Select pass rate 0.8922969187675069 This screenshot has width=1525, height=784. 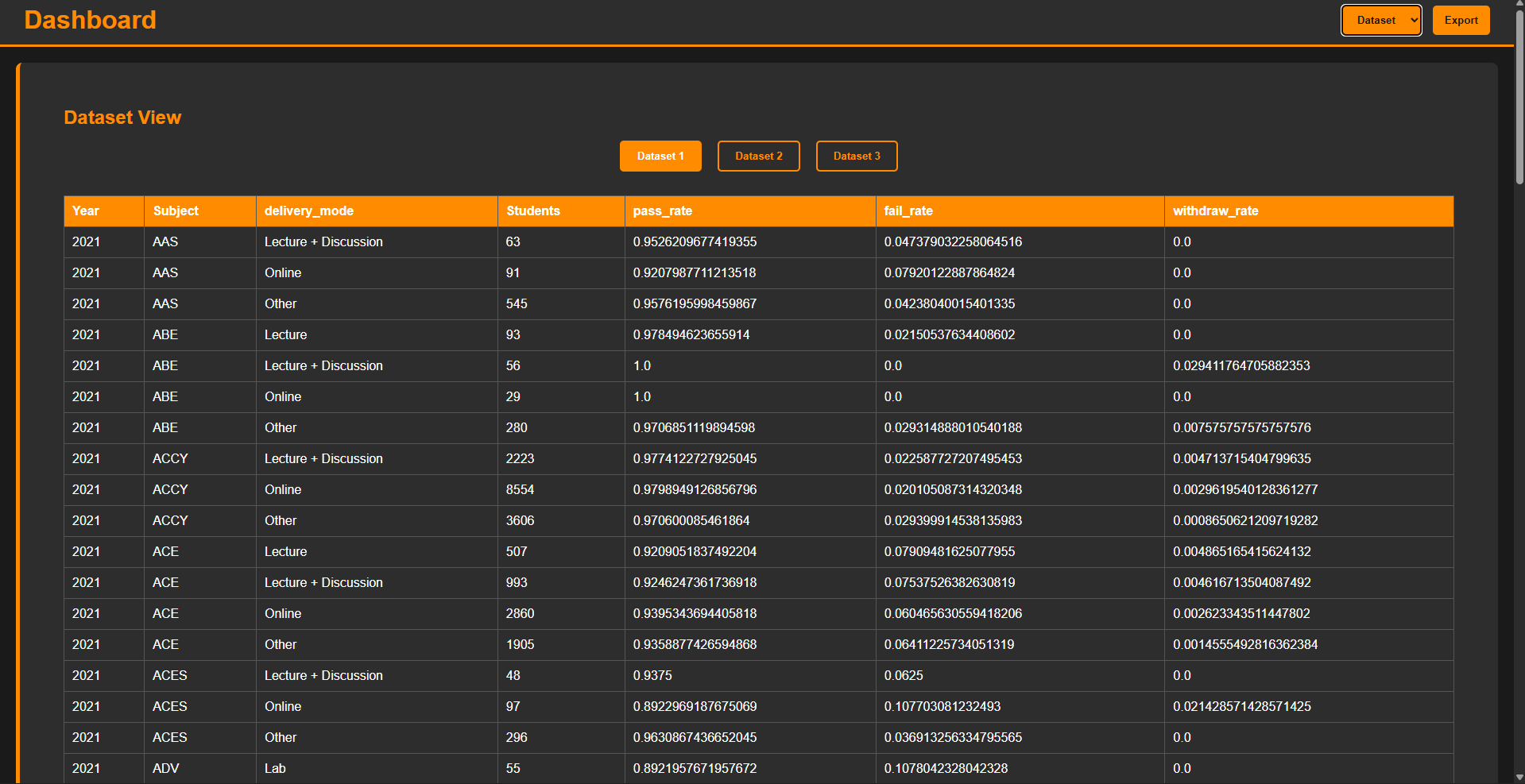coord(750,707)
